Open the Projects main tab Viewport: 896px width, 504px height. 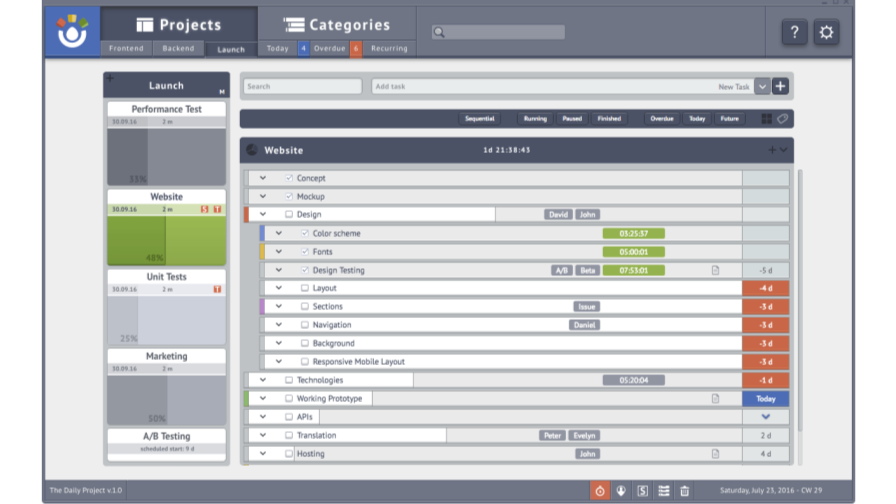(179, 25)
